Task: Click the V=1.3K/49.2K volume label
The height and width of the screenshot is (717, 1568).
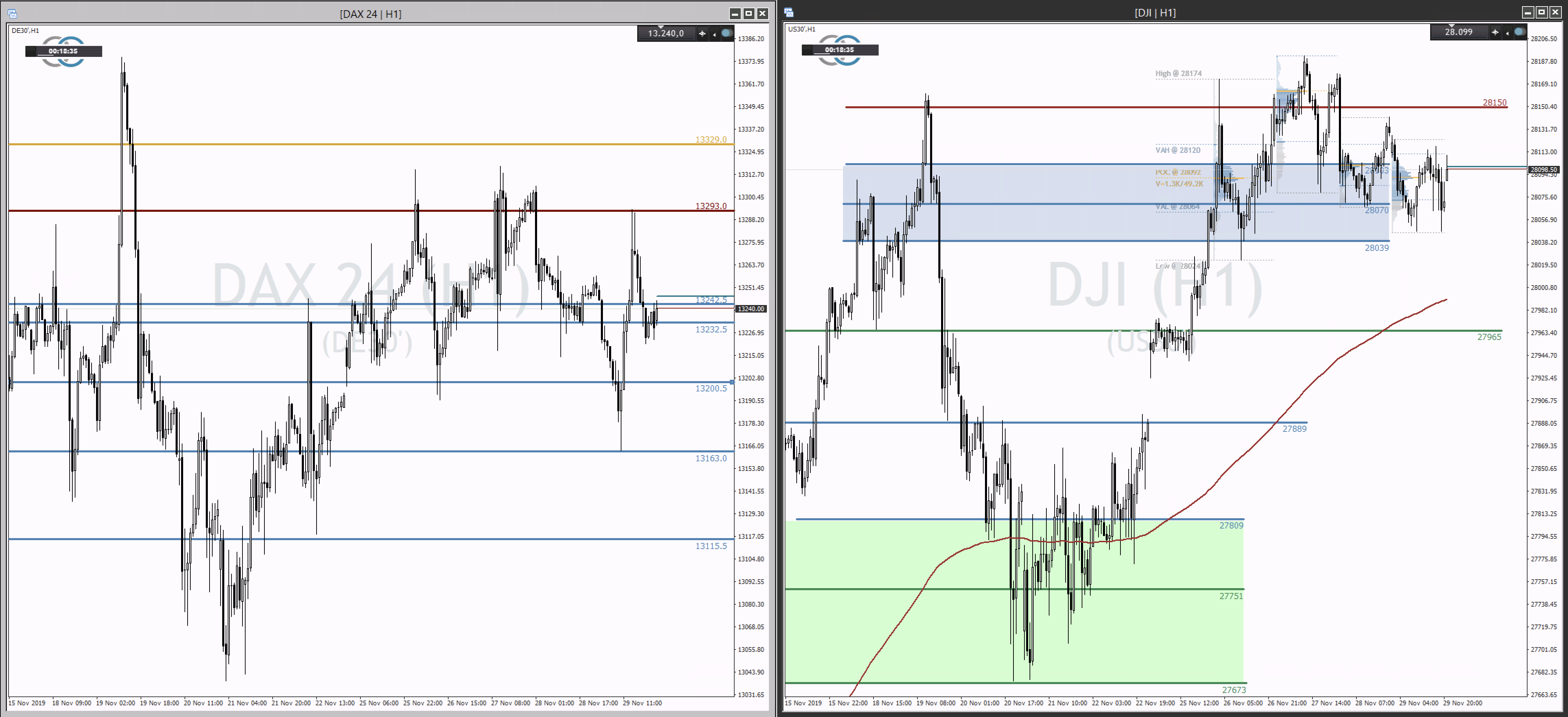Action: click(x=1179, y=184)
